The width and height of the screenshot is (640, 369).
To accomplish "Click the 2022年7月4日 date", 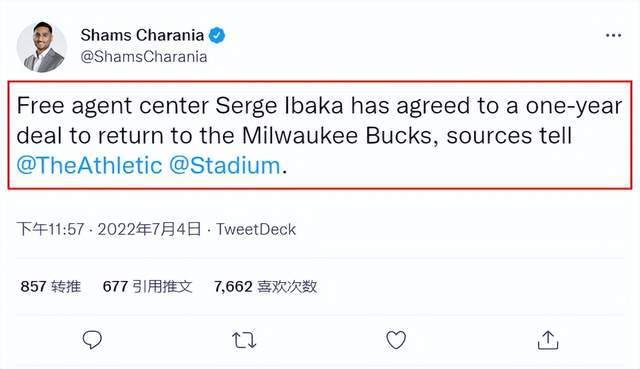I will tap(149, 229).
